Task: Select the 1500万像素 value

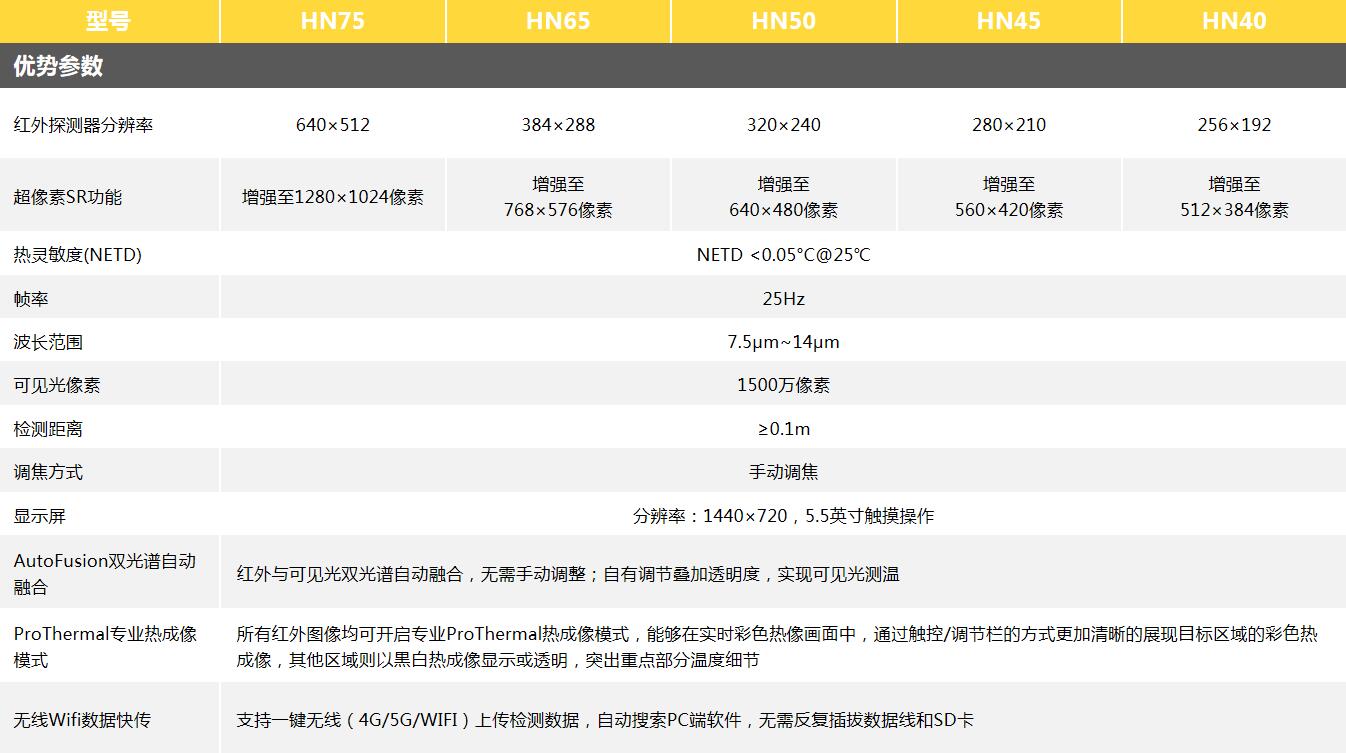Action: 783,385
